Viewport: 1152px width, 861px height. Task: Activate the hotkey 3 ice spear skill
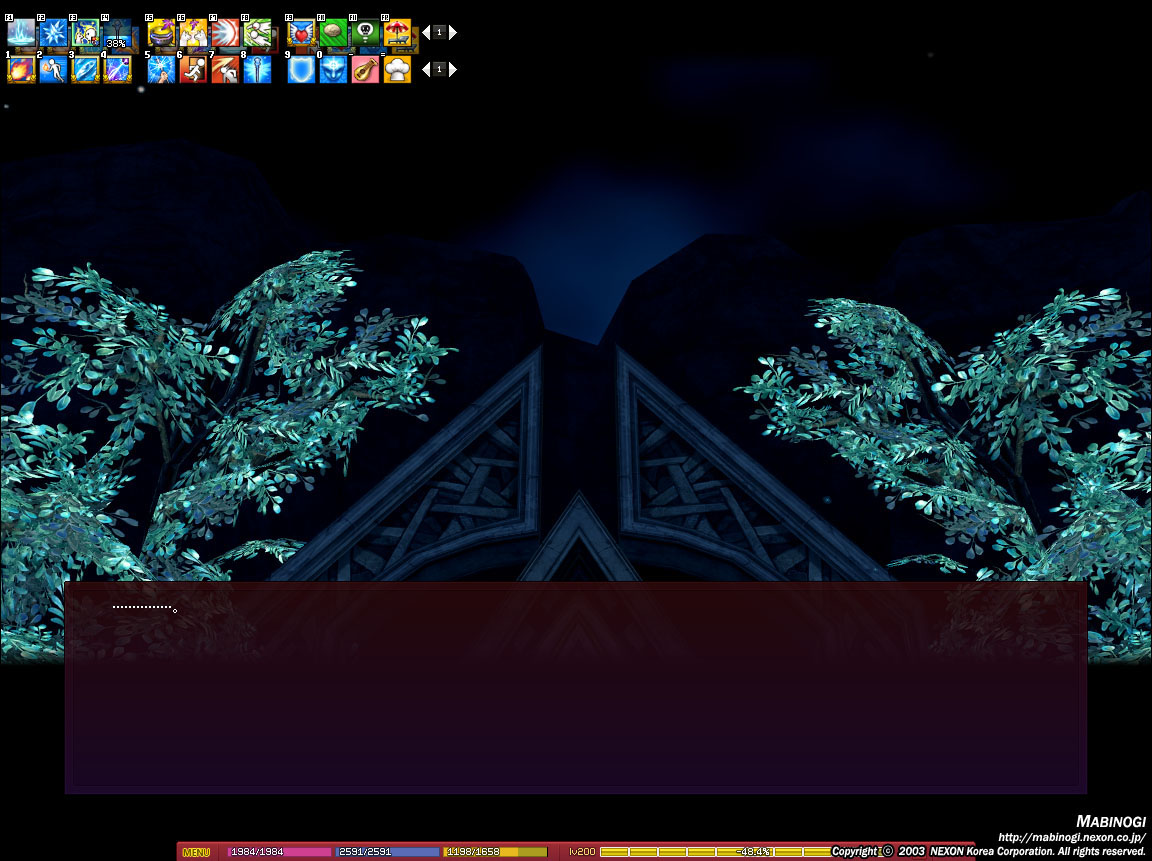pyautogui.click(x=85, y=70)
